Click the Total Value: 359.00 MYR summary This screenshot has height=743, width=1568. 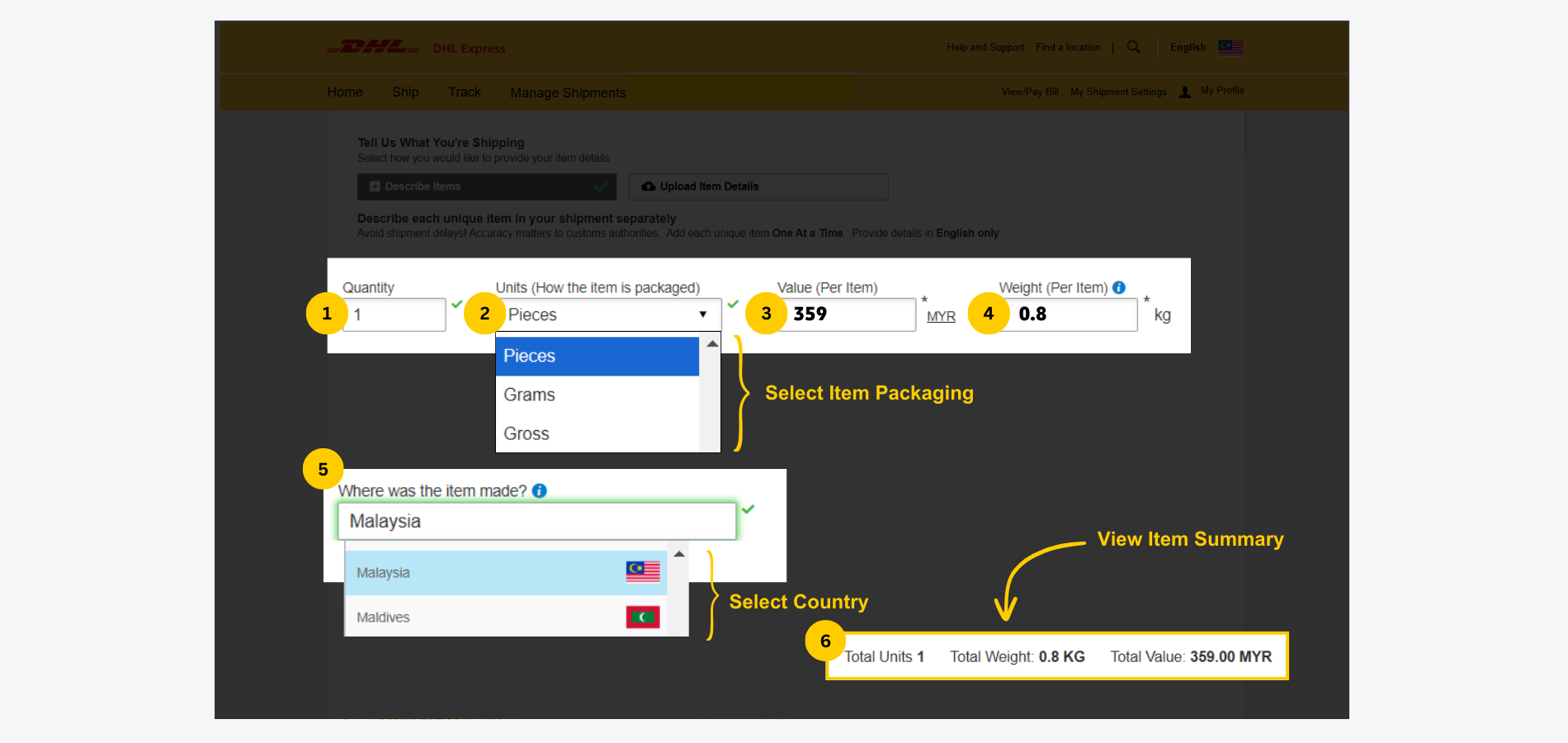[1191, 656]
